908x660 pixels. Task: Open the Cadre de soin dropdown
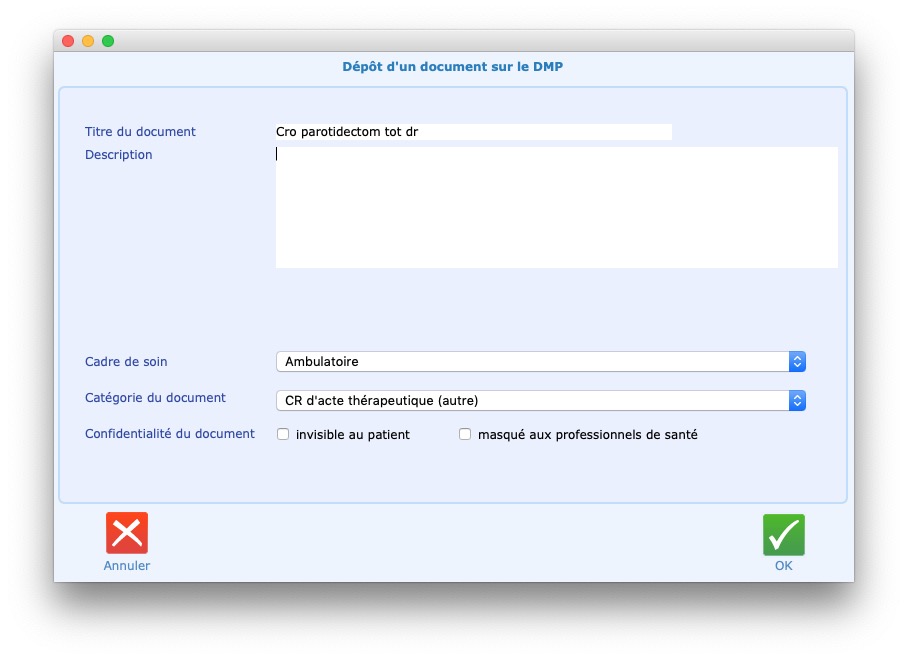coord(541,362)
